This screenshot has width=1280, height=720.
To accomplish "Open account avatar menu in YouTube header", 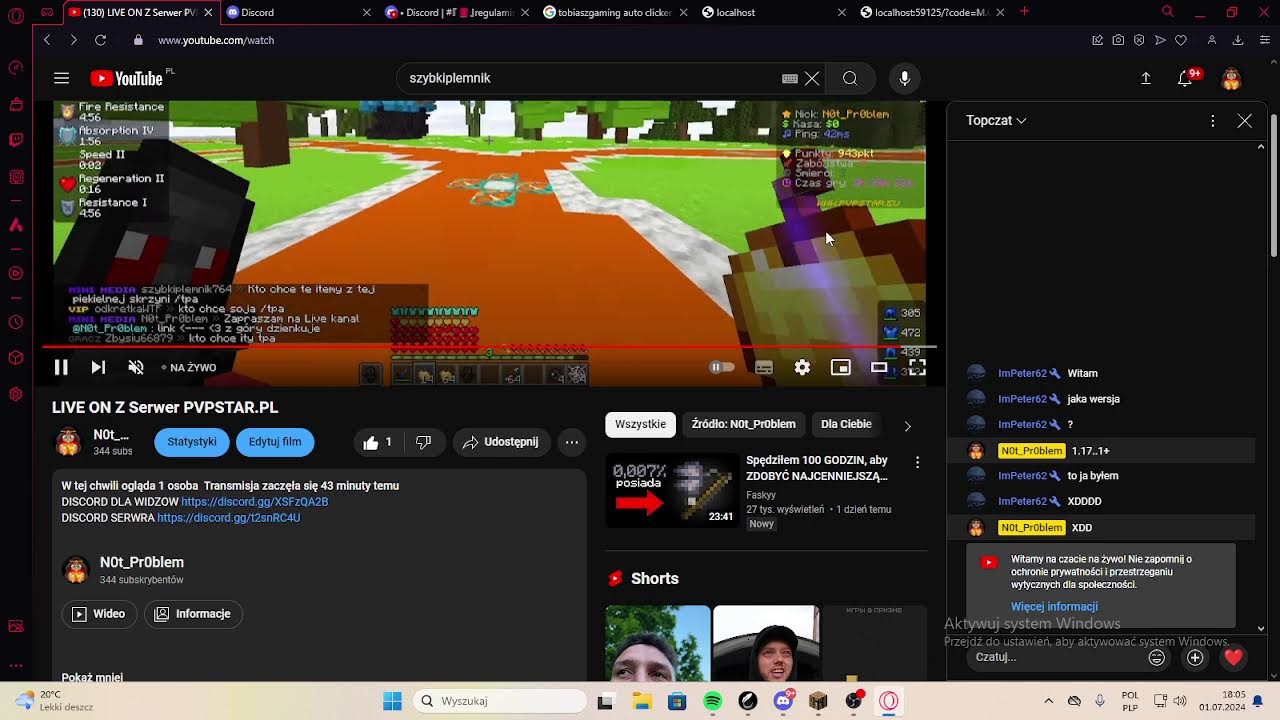I will 1231,78.
